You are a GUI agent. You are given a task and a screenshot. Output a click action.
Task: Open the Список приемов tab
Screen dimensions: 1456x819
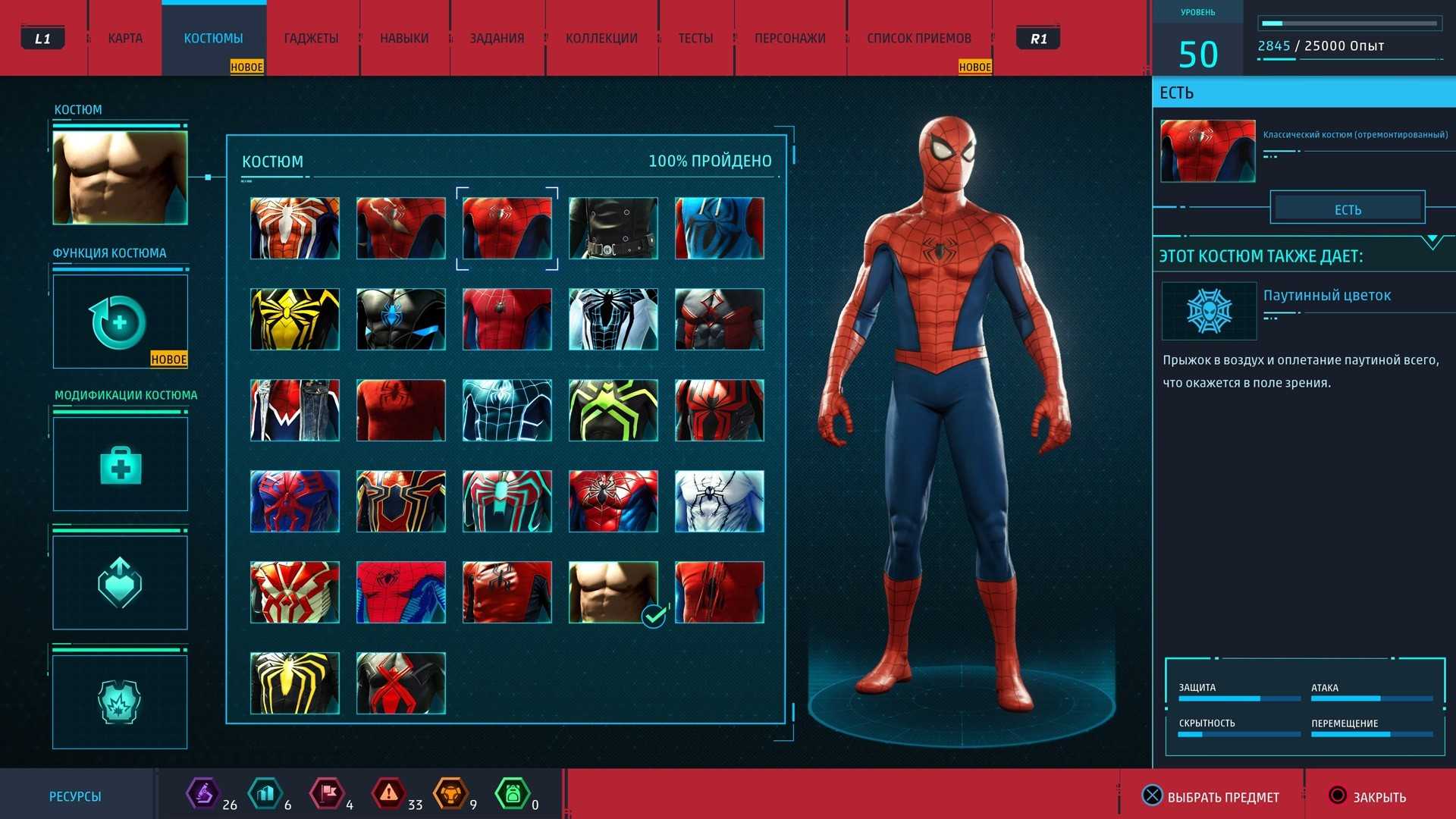pos(918,38)
